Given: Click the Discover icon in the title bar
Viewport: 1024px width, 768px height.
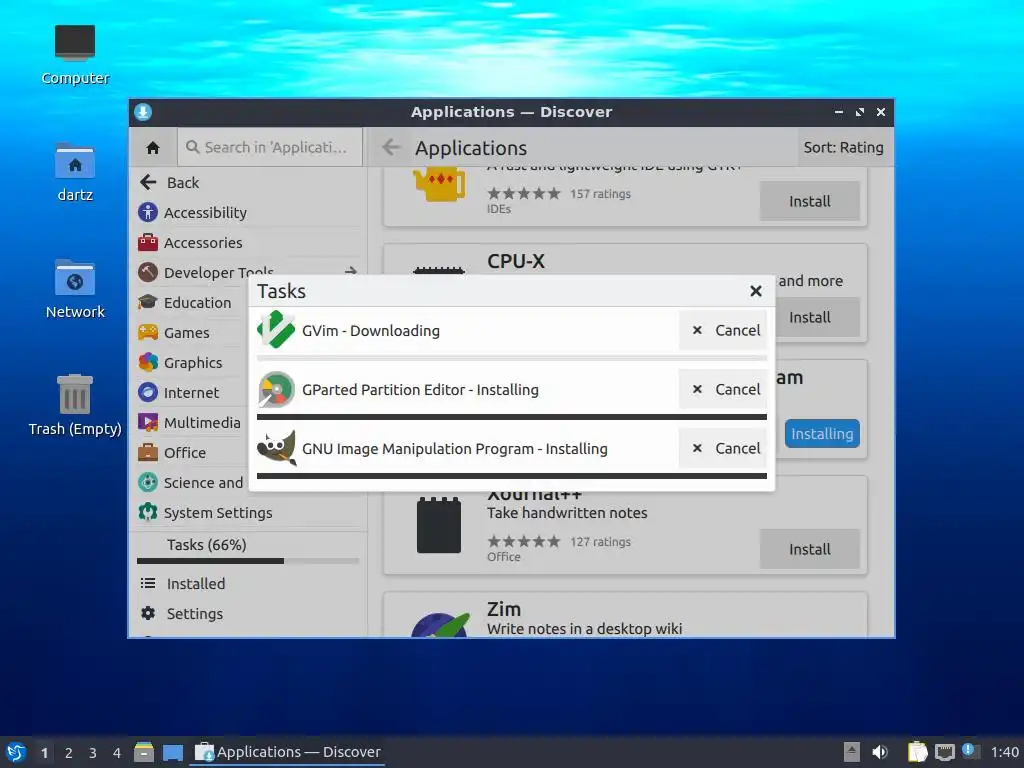Looking at the screenshot, I should [143, 112].
